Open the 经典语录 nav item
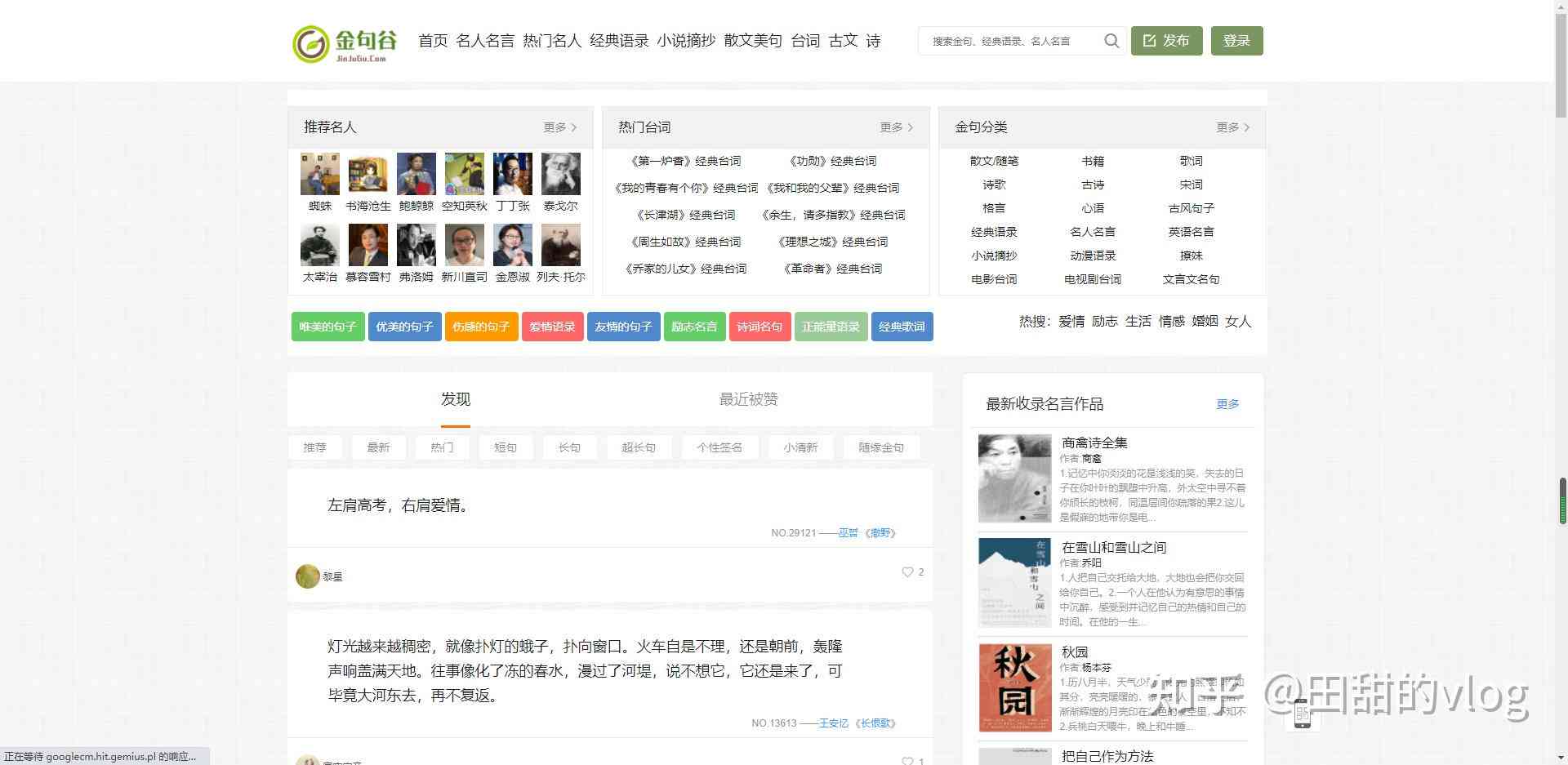The height and width of the screenshot is (765, 1568). 619,41
